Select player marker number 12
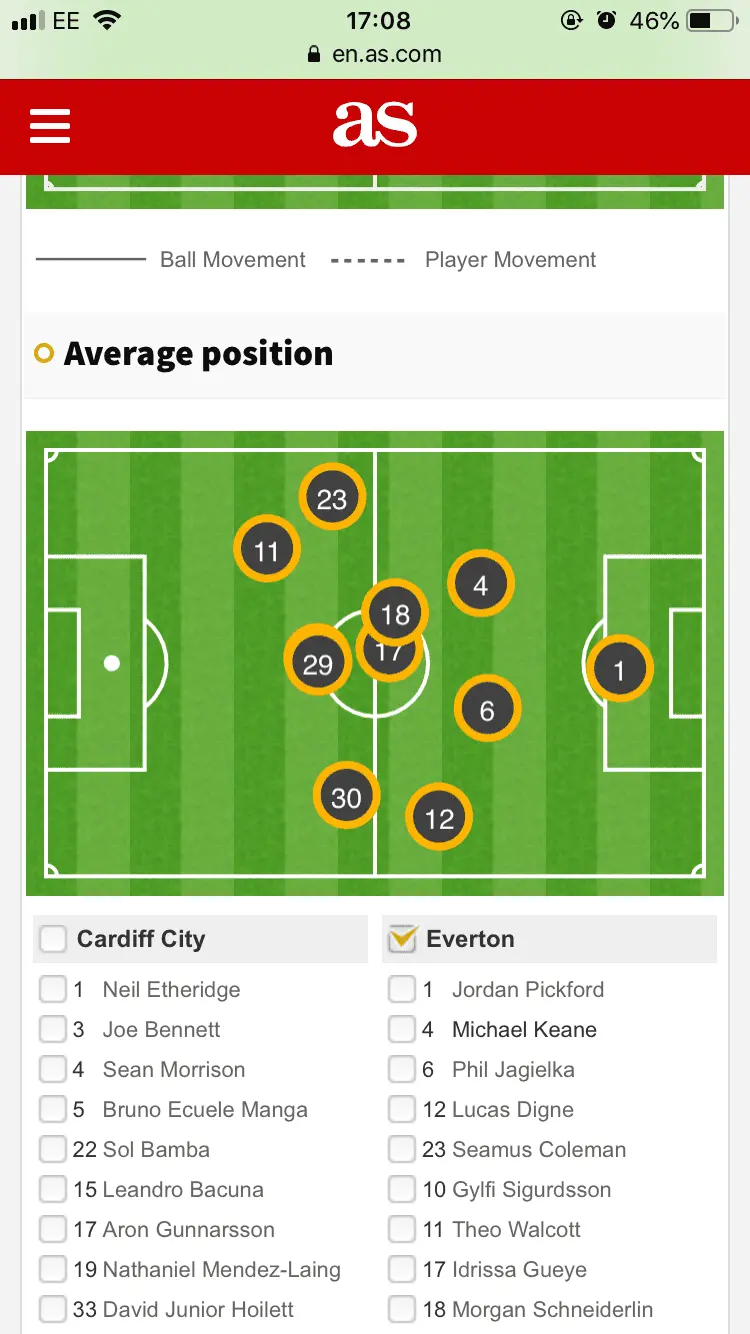750x1334 pixels. 439,819
